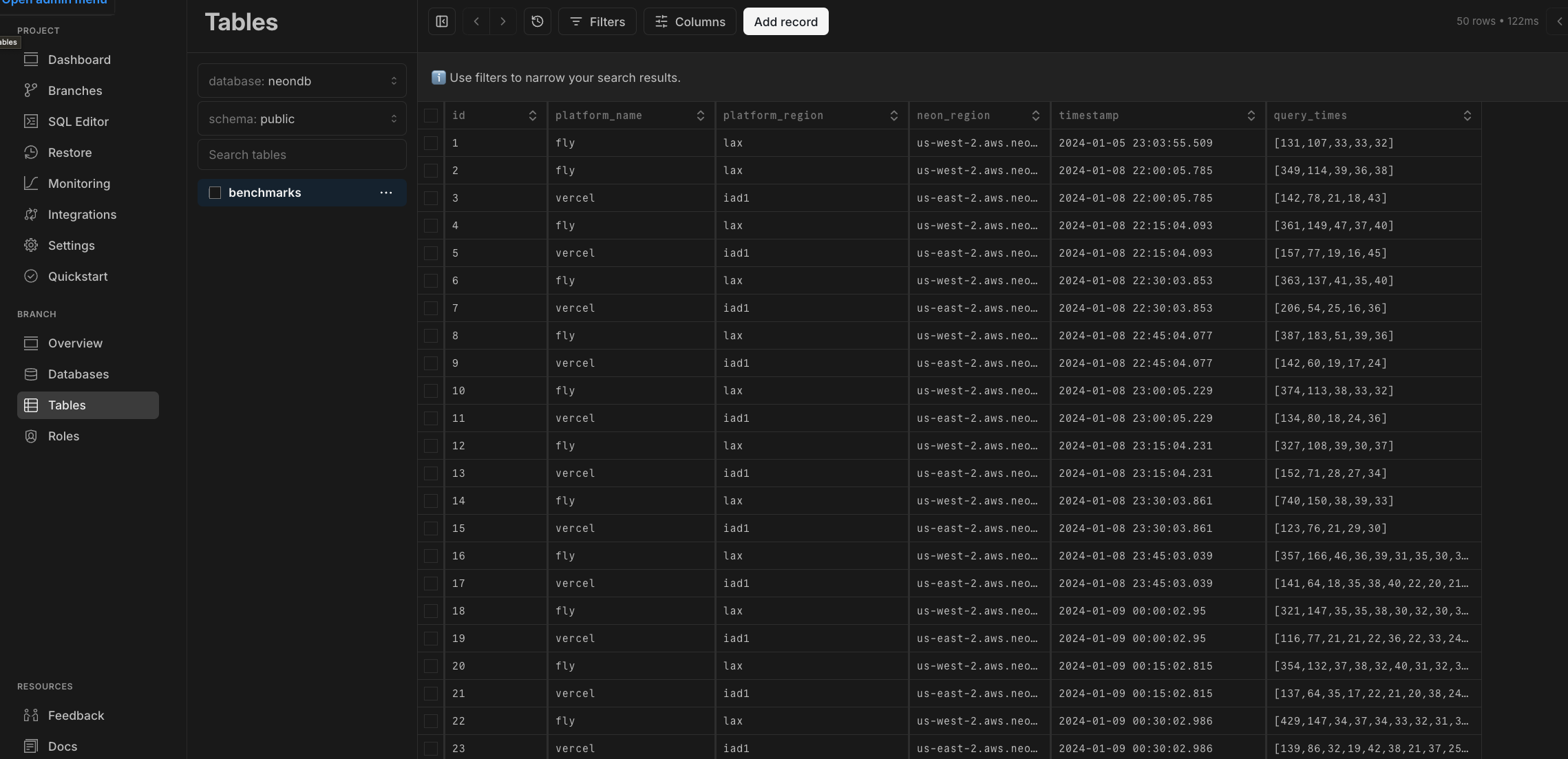Screen dimensions: 1568x759
Task: Open benchmarks table options ellipsis
Action: (x=386, y=193)
